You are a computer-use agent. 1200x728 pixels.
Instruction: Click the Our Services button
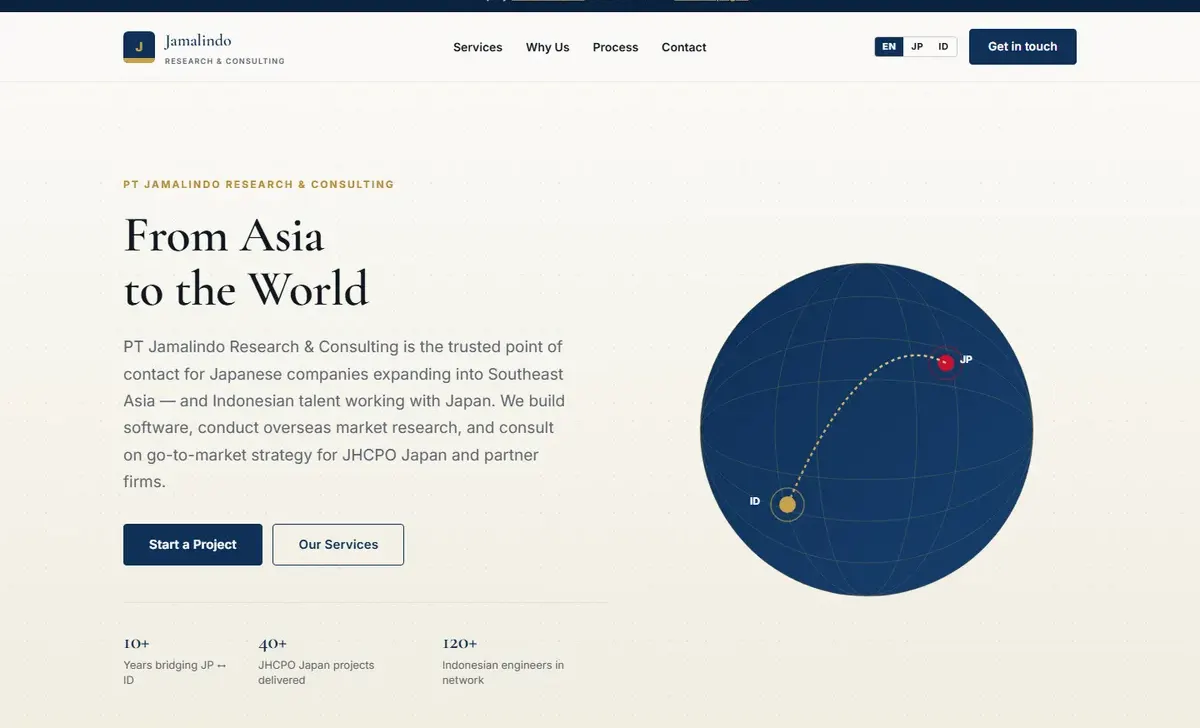coord(338,545)
